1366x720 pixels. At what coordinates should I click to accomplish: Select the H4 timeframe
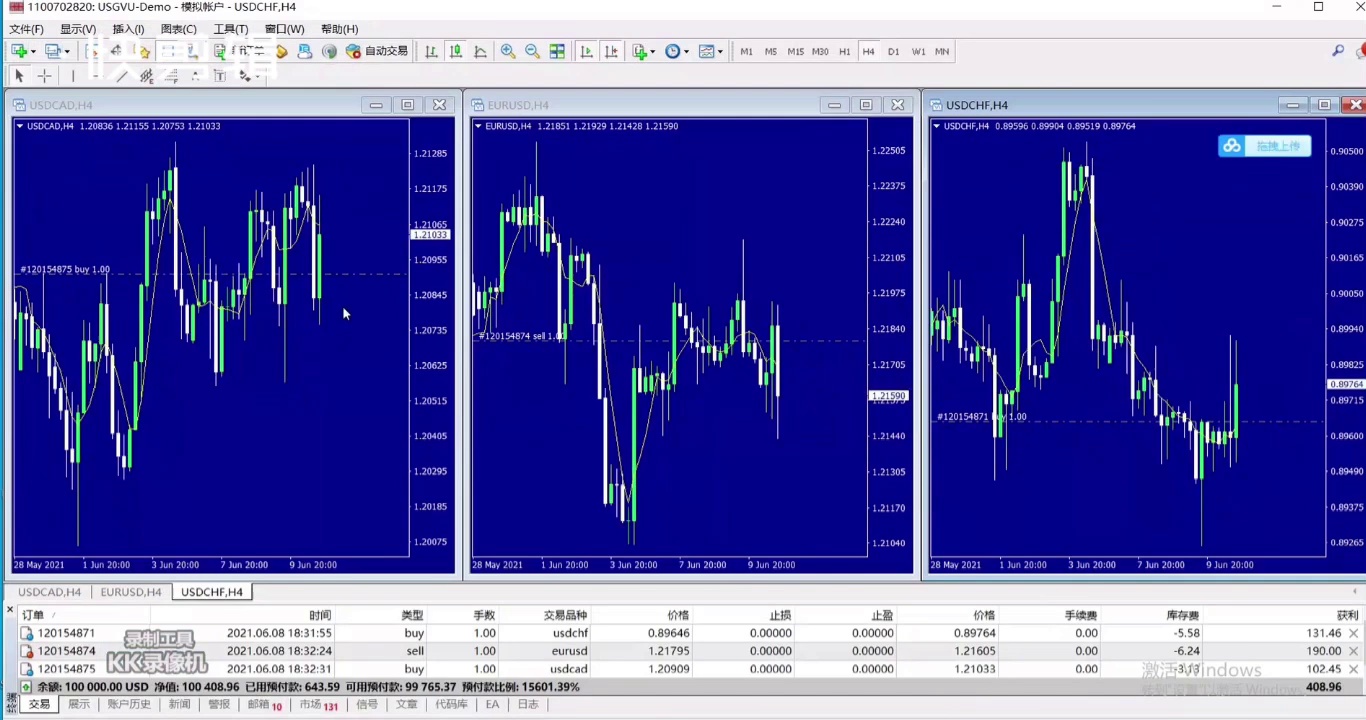pos(868,51)
